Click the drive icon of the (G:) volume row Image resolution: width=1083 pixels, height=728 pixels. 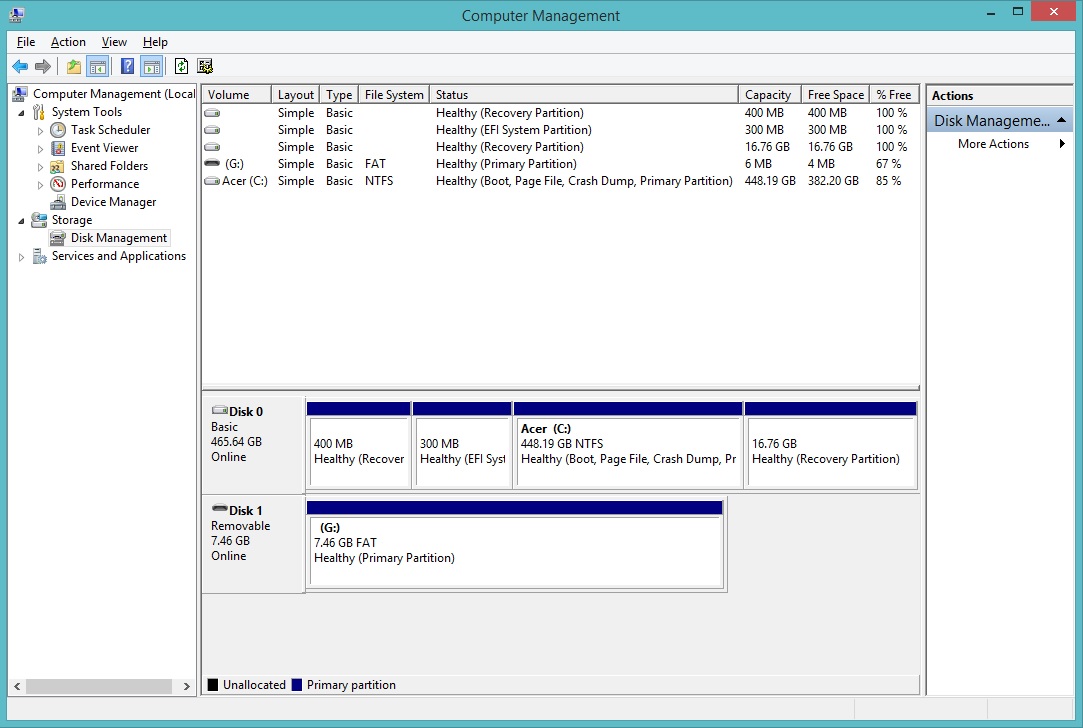click(x=212, y=163)
